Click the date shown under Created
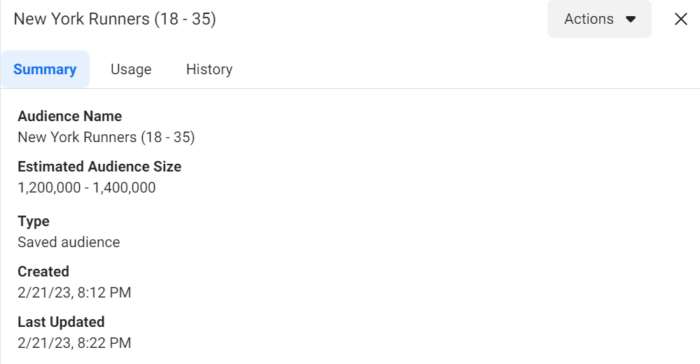The height and width of the screenshot is (364, 700). point(44,293)
